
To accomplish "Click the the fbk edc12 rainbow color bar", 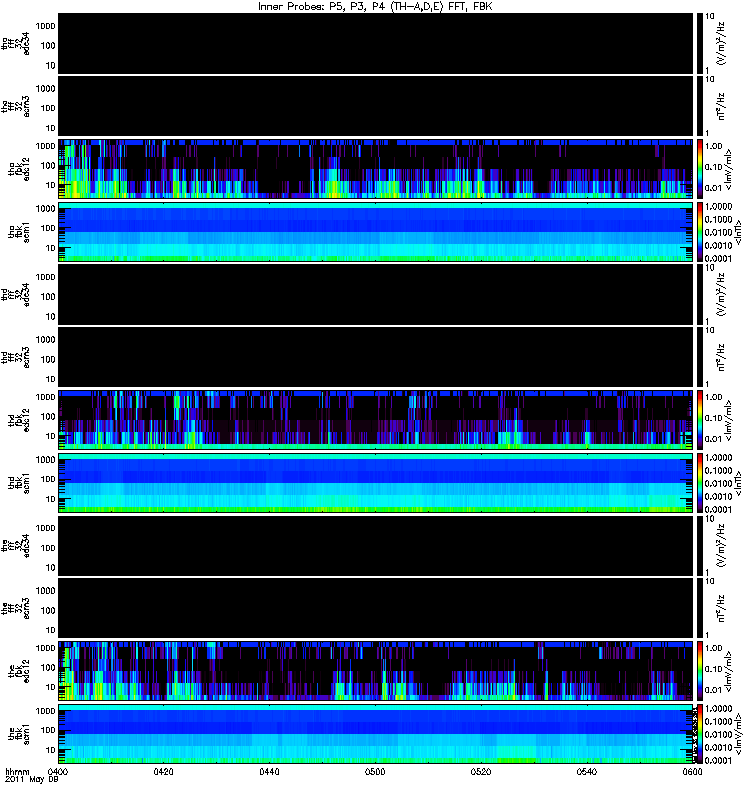I will coord(700,671).
